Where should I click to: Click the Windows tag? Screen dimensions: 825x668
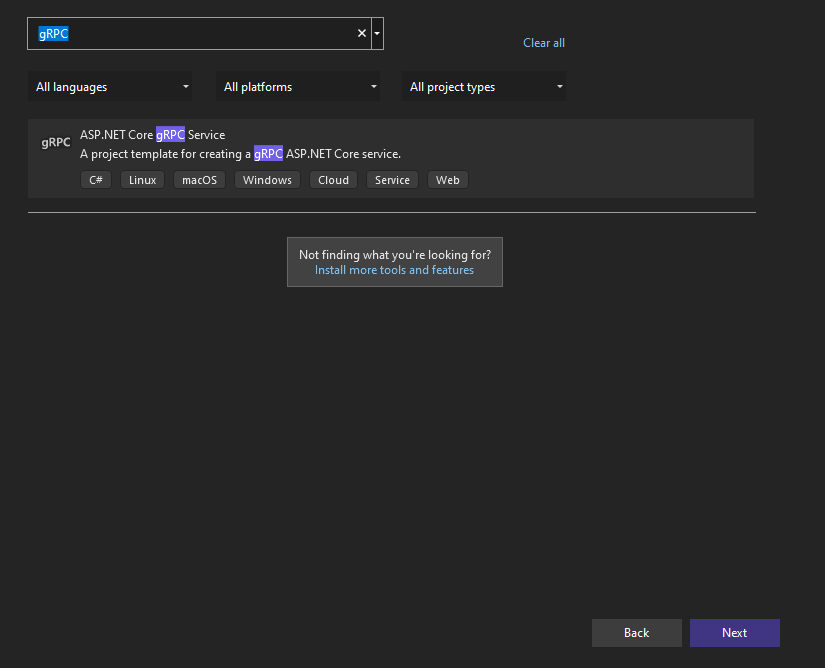(267, 180)
